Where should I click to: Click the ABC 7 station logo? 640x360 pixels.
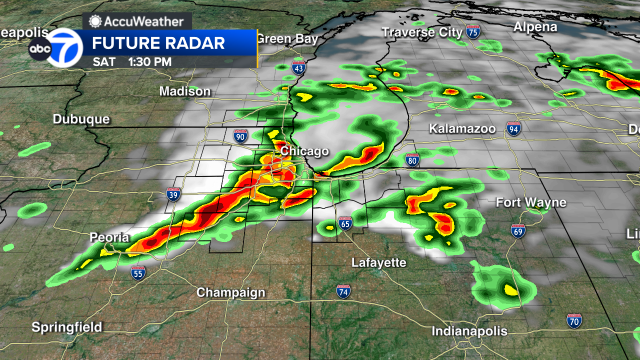pos(56,49)
